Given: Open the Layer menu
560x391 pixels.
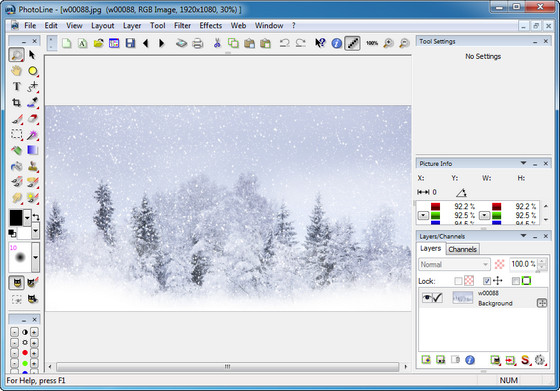Looking at the screenshot, I should coord(132,26).
